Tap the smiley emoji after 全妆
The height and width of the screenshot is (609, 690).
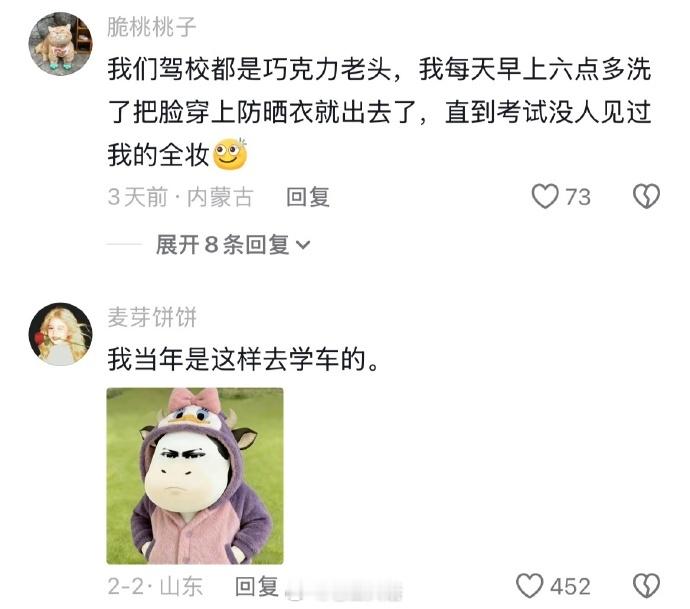click(x=230, y=154)
